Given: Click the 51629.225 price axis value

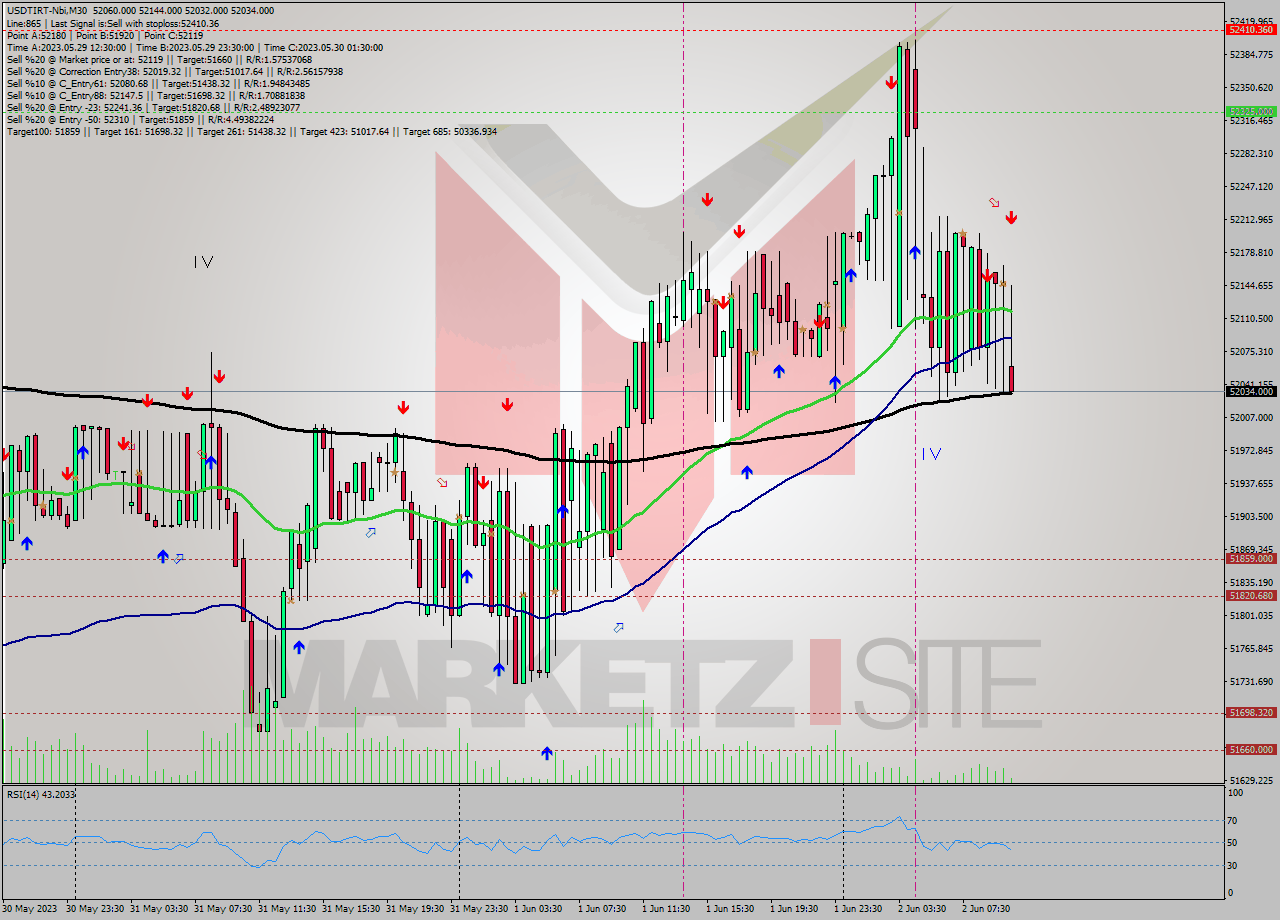Looking at the screenshot, I should pos(1251,780).
